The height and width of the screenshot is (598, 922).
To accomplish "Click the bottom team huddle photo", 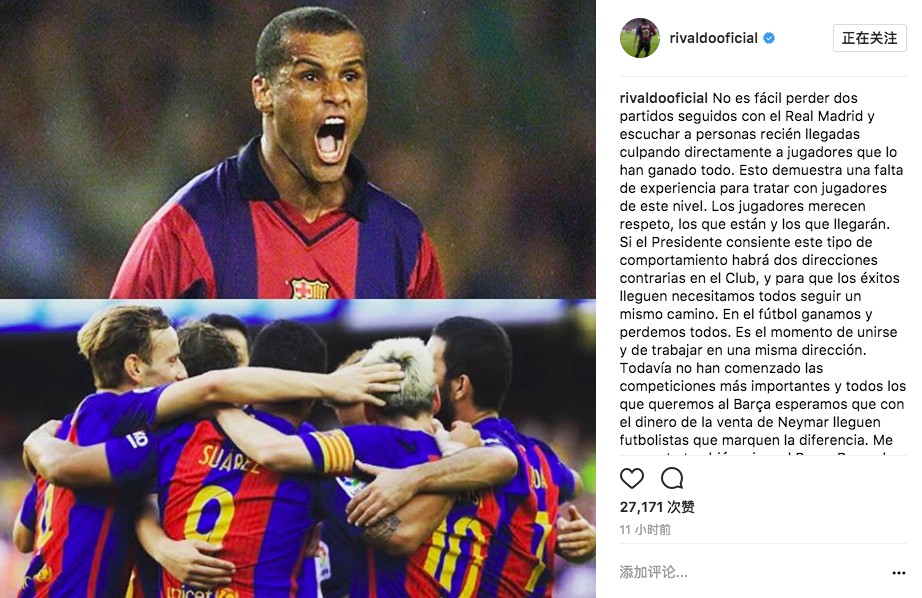I will 298,449.
